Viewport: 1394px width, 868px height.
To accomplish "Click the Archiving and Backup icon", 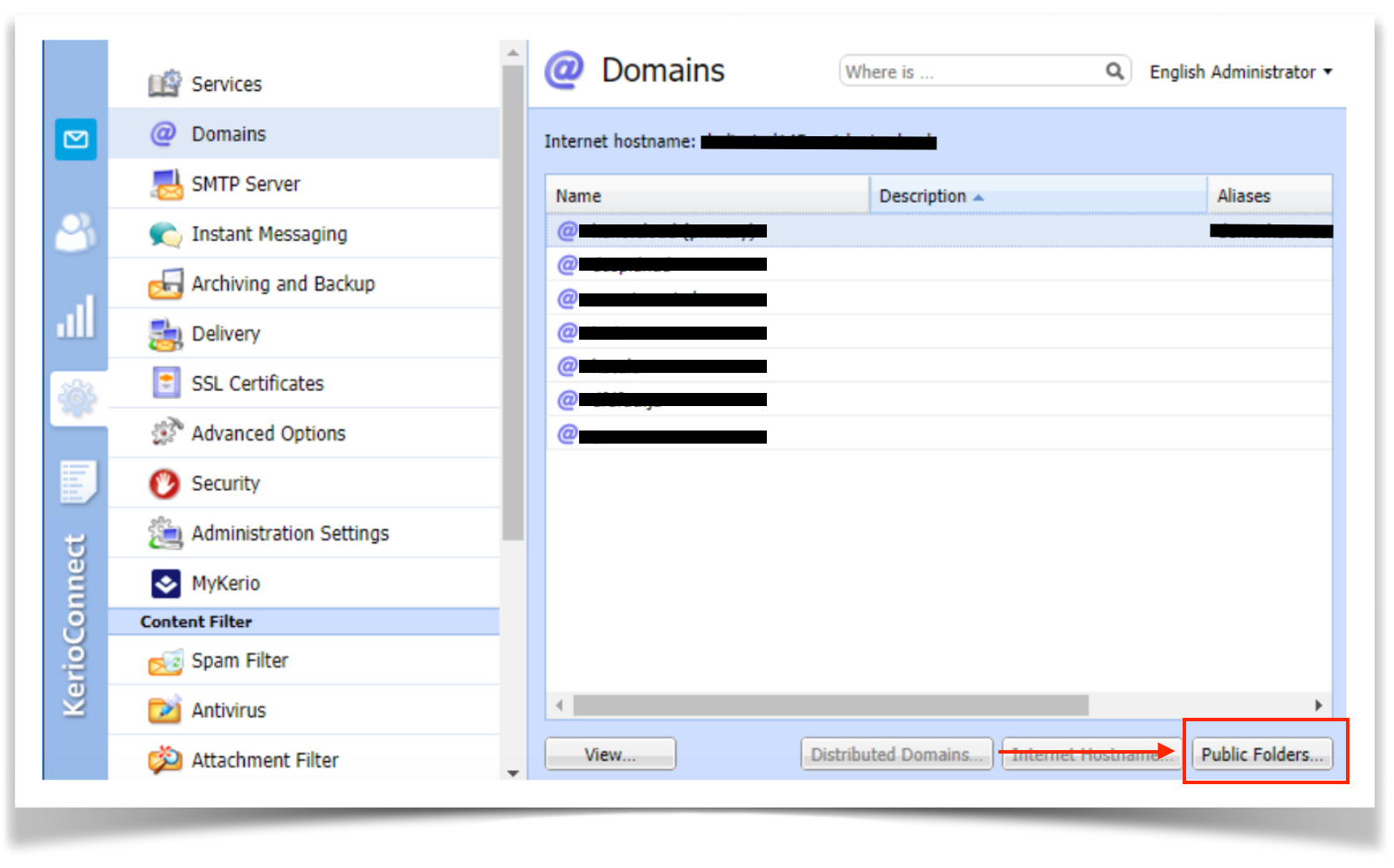I will [166, 284].
